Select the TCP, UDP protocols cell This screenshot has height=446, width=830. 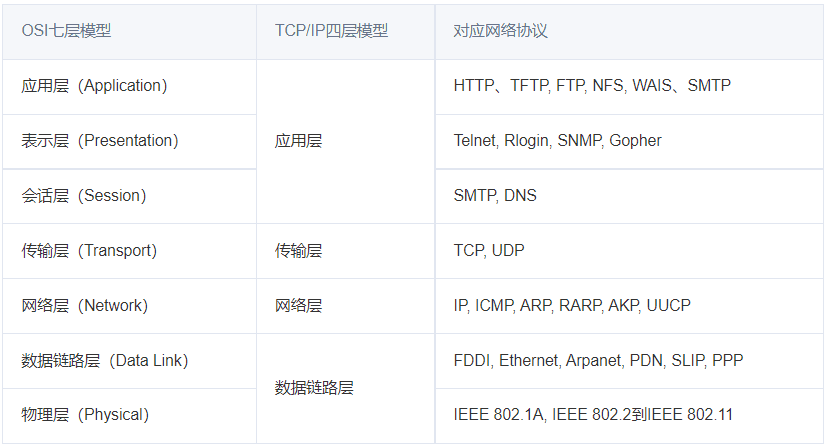(x=489, y=251)
